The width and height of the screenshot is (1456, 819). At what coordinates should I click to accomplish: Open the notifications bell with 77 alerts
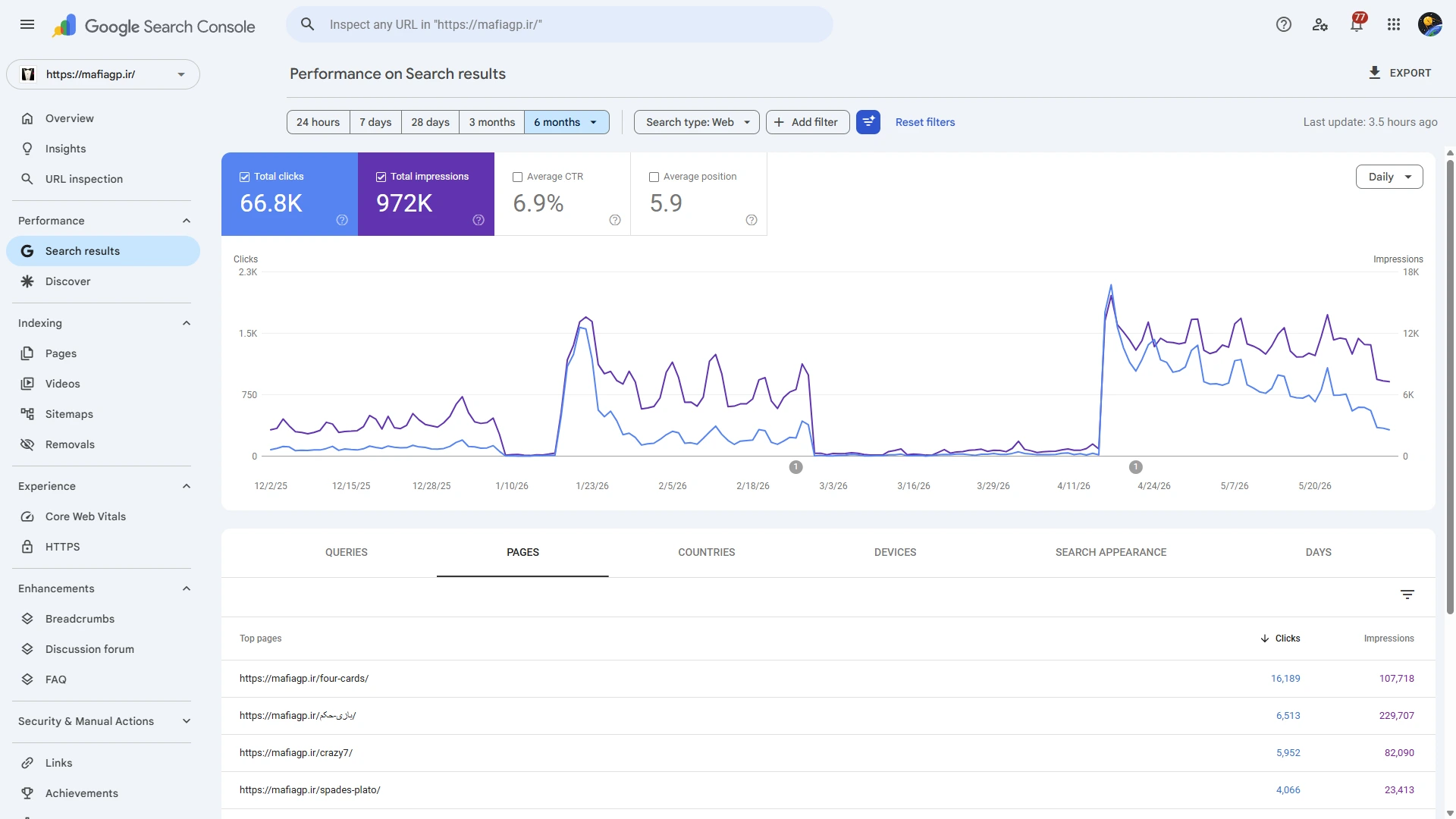click(x=1357, y=24)
